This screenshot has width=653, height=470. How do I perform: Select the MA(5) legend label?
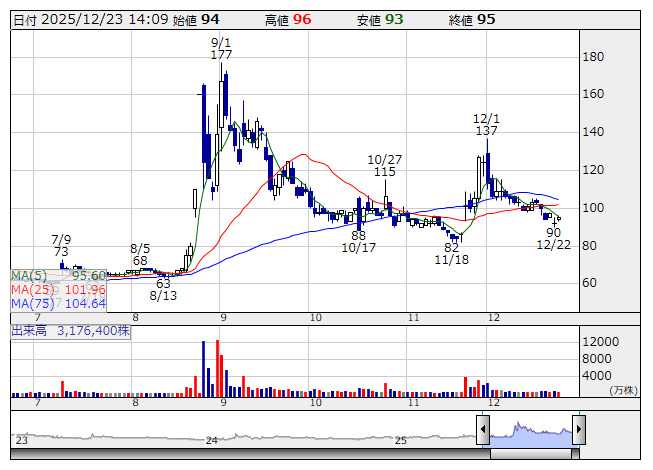(29, 275)
